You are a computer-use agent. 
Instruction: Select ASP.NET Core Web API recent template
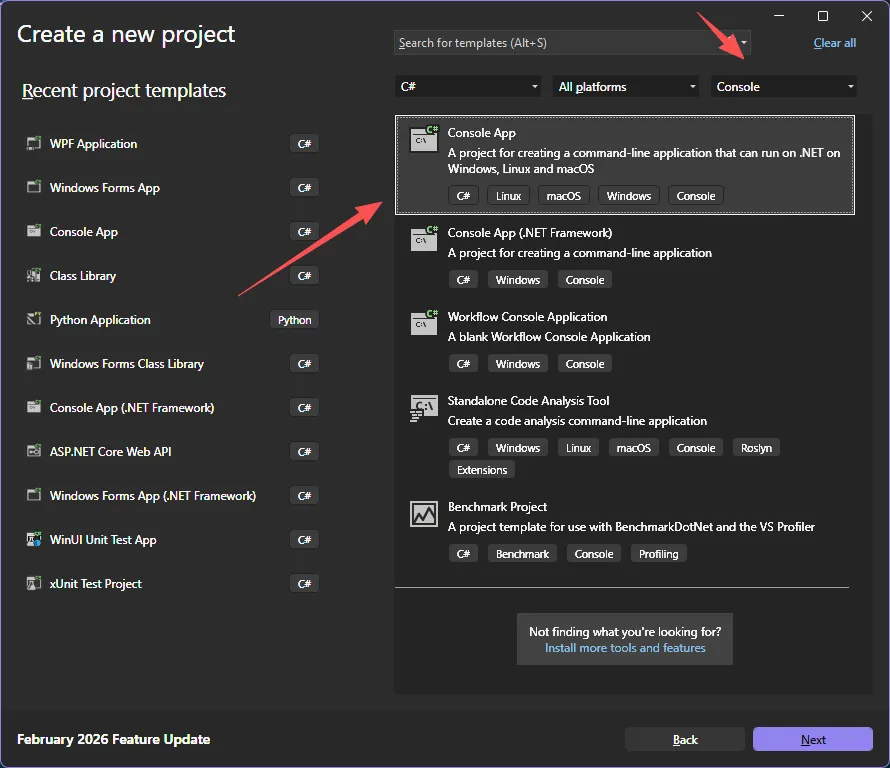172,451
